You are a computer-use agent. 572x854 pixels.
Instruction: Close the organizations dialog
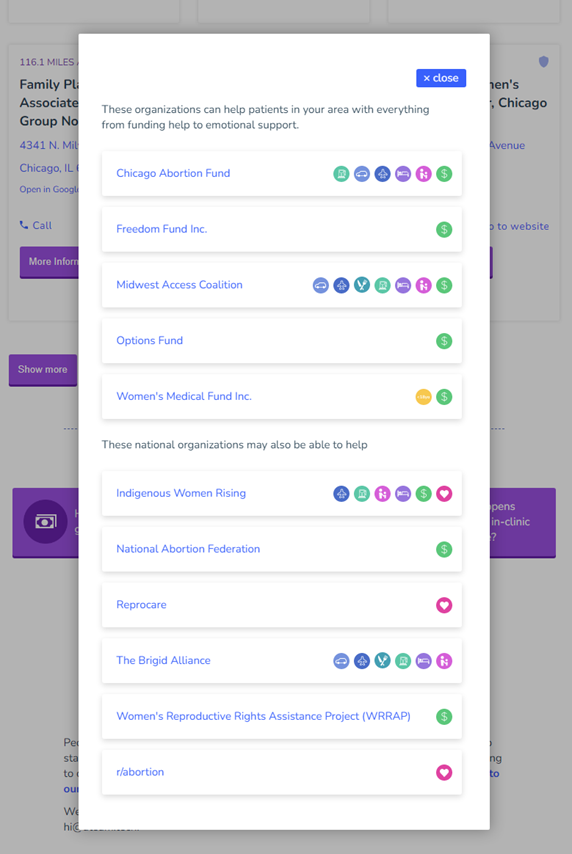click(x=441, y=78)
